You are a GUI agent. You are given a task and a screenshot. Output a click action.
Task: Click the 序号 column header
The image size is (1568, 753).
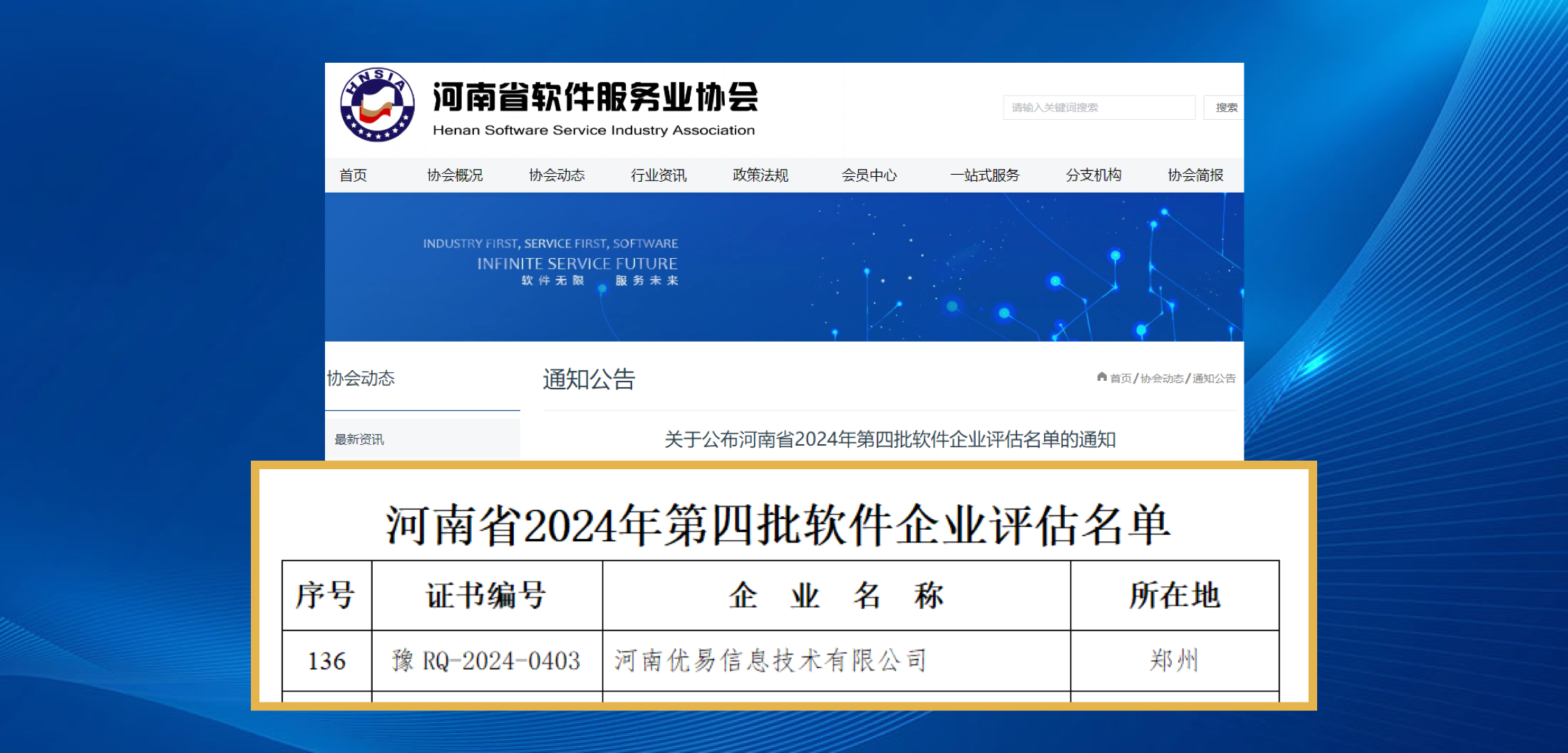coord(326,595)
